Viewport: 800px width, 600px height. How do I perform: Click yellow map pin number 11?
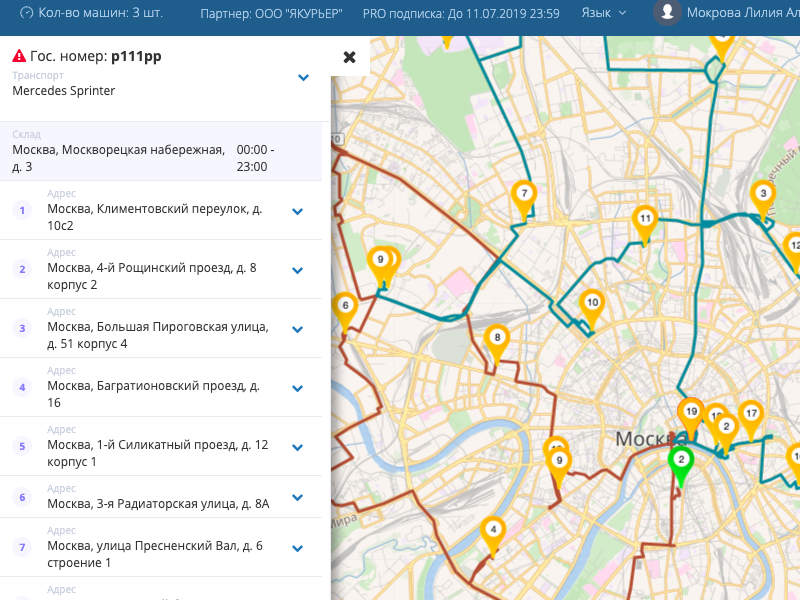[645, 221]
